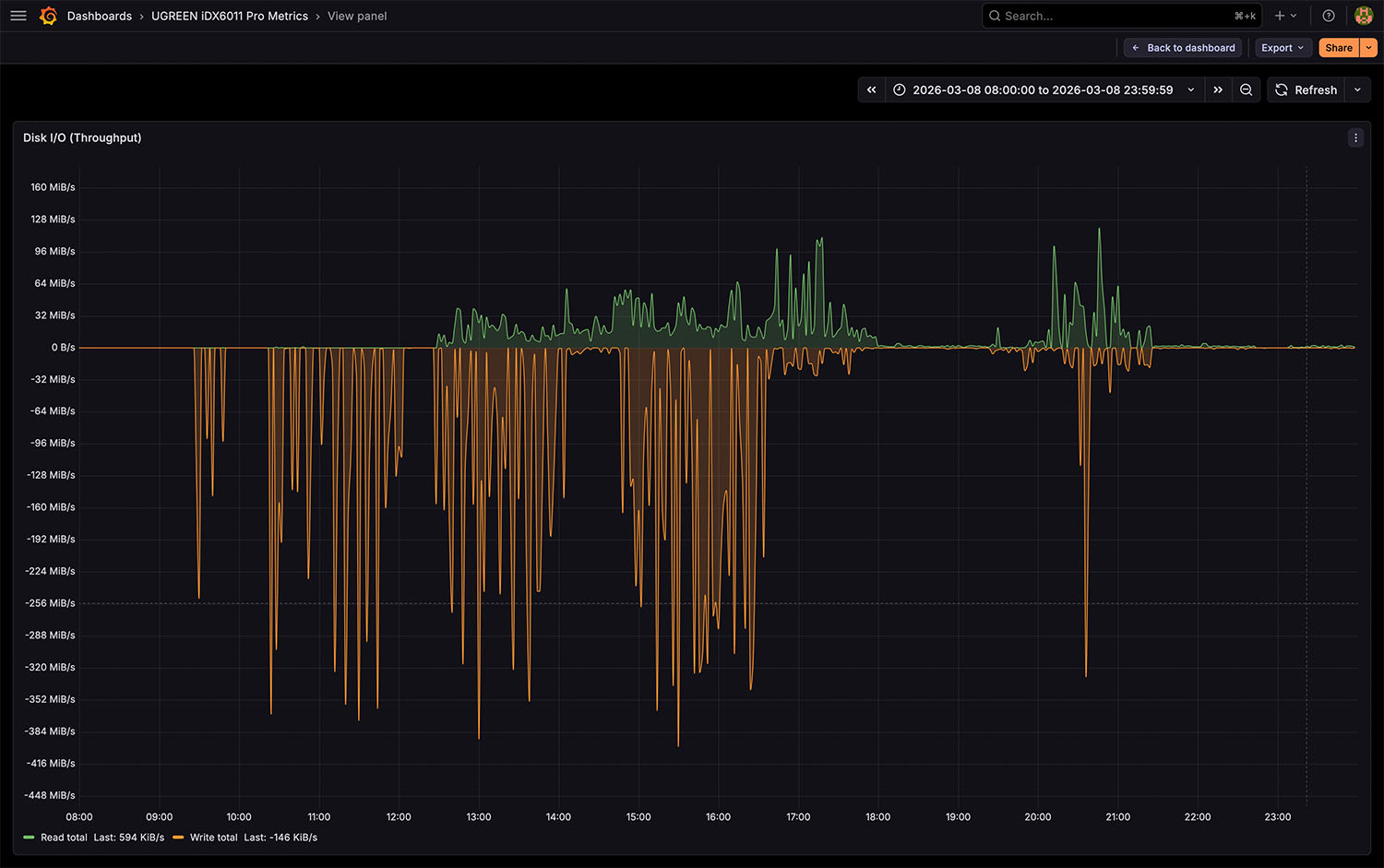Screen dimensions: 1384x868
Task: Shift time range forward
Action: 1218,89
